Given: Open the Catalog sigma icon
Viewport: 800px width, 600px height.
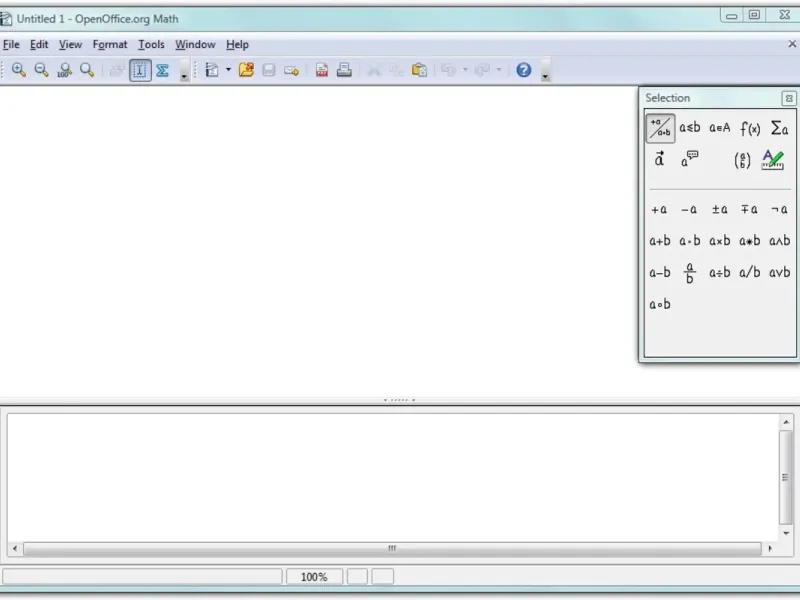Looking at the screenshot, I should pos(162,70).
